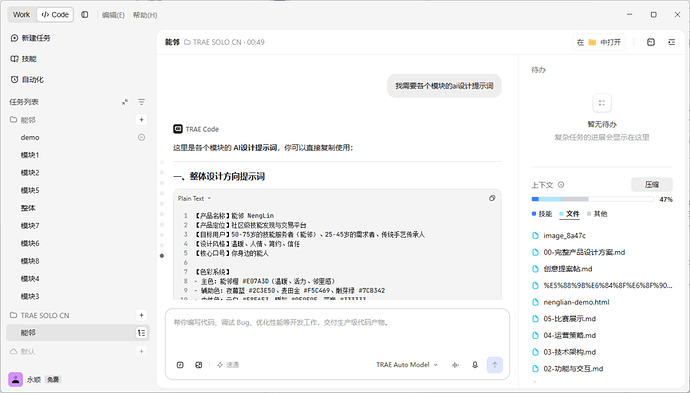Select the 技能 context tab
Image resolution: width=690 pixels, height=393 pixels.
click(x=542, y=214)
